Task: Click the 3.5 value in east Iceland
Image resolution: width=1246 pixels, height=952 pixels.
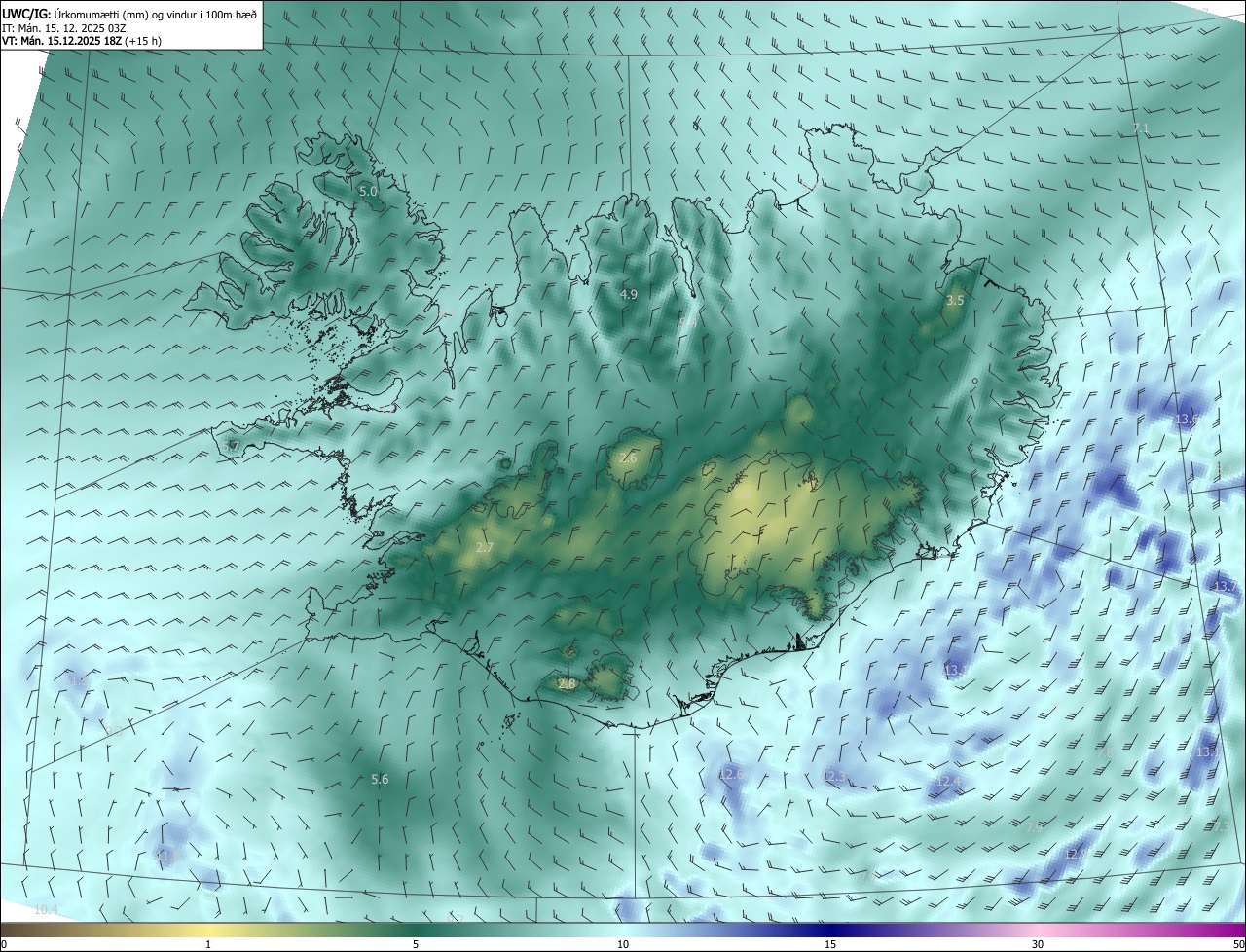Action: coord(955,301)
